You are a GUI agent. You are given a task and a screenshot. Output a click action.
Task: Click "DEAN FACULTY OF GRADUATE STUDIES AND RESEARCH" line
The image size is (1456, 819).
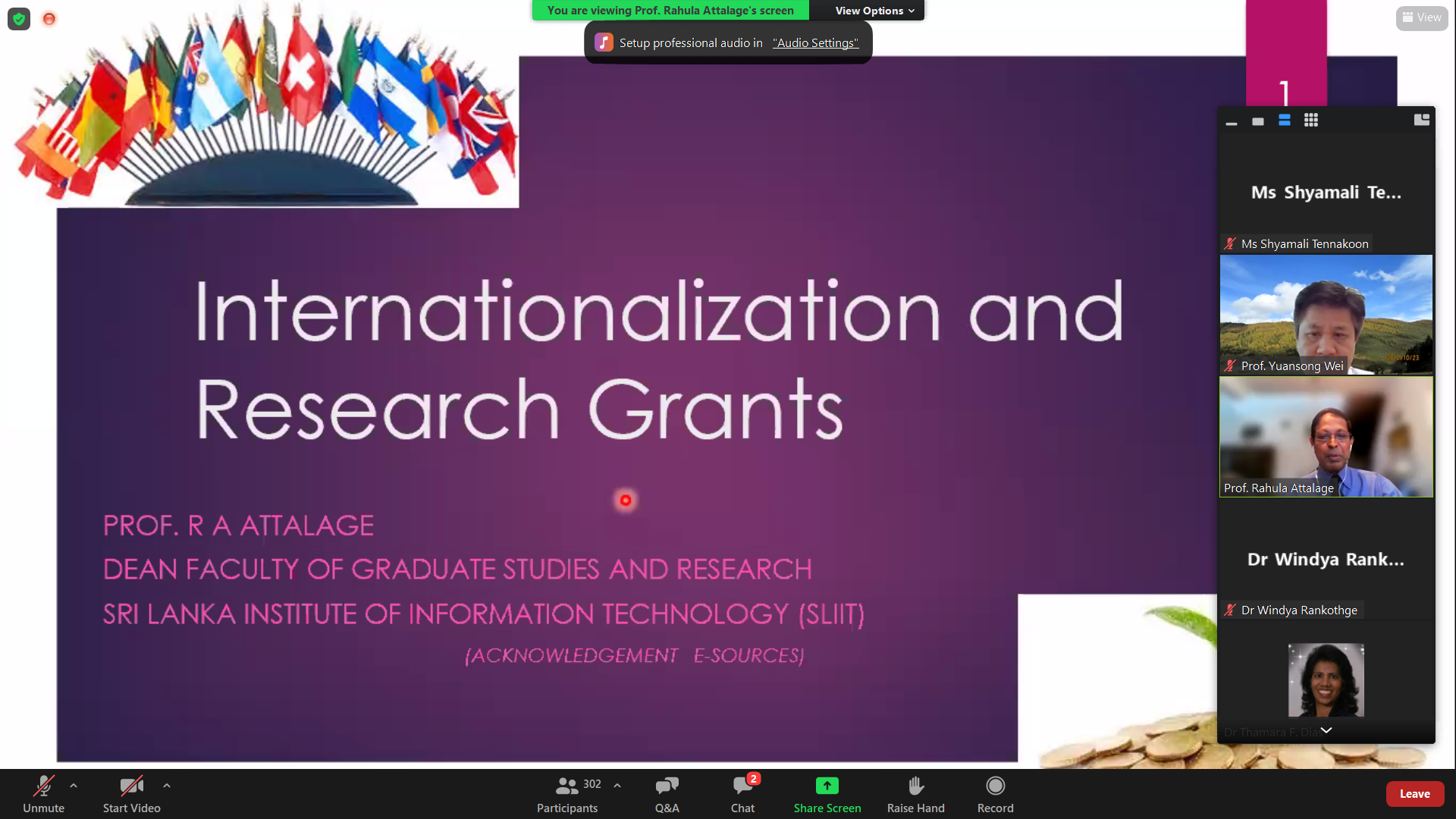point(457,570)
